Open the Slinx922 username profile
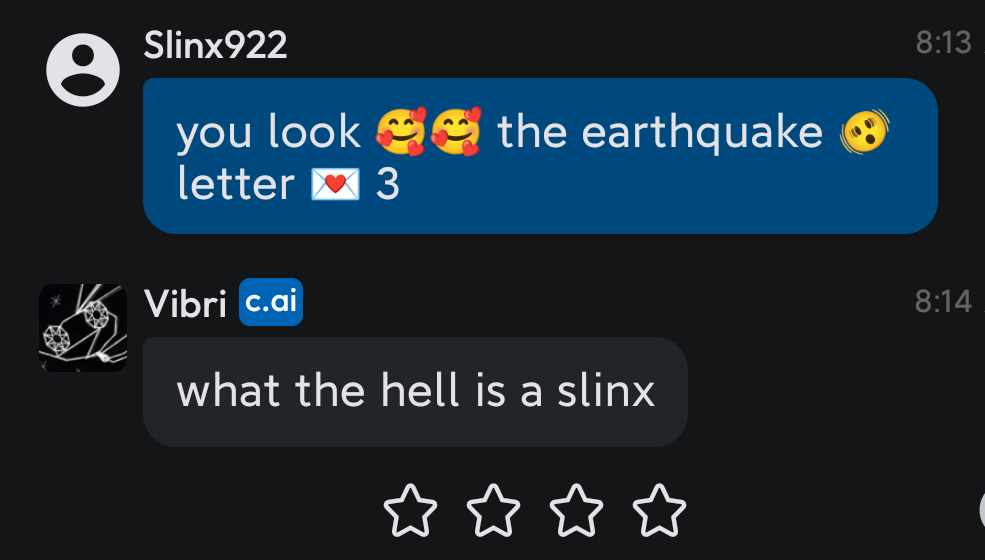This screenshot has width=985, height=560. [x=216, y=44]
